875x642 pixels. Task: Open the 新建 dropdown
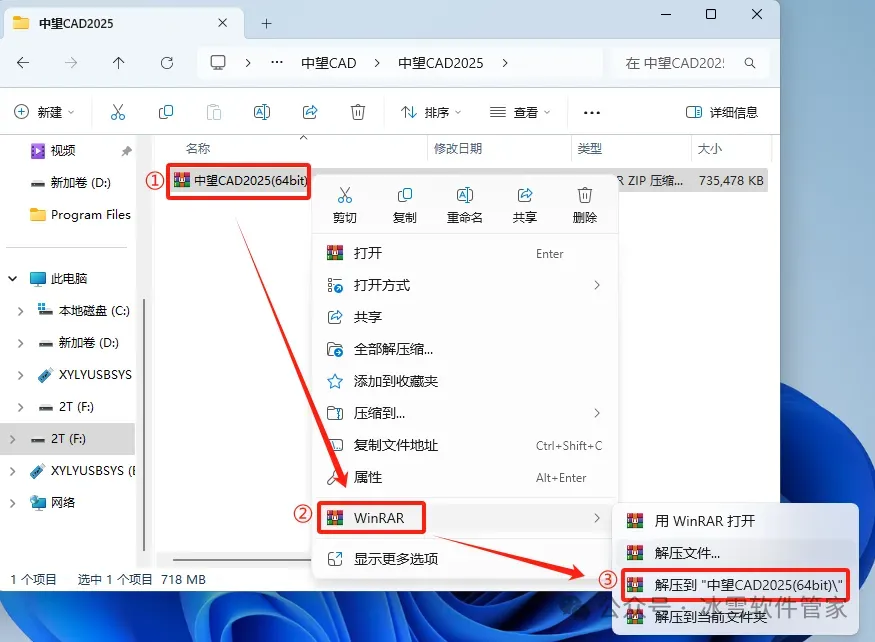point(44,112)
